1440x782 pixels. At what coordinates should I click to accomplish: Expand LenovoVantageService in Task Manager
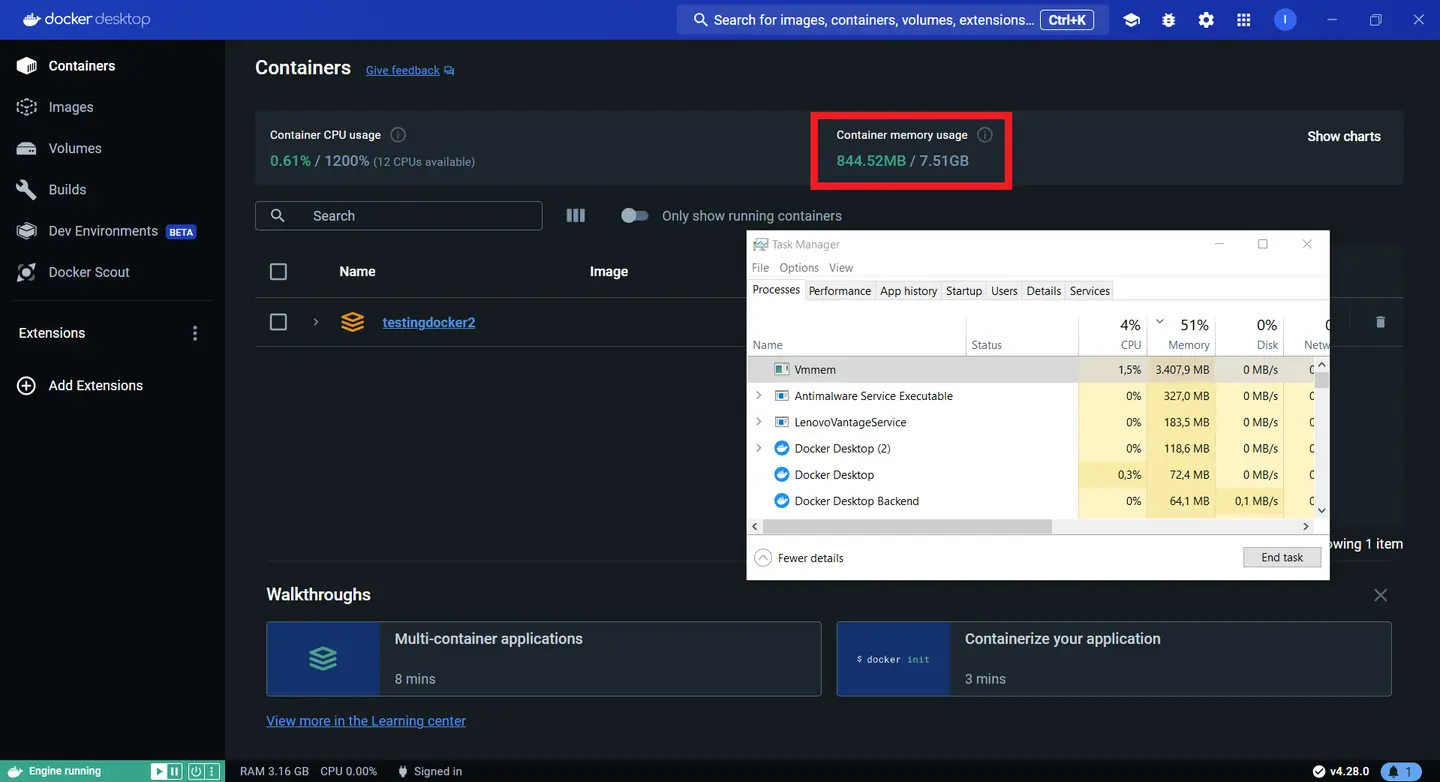tap(759, 422)
